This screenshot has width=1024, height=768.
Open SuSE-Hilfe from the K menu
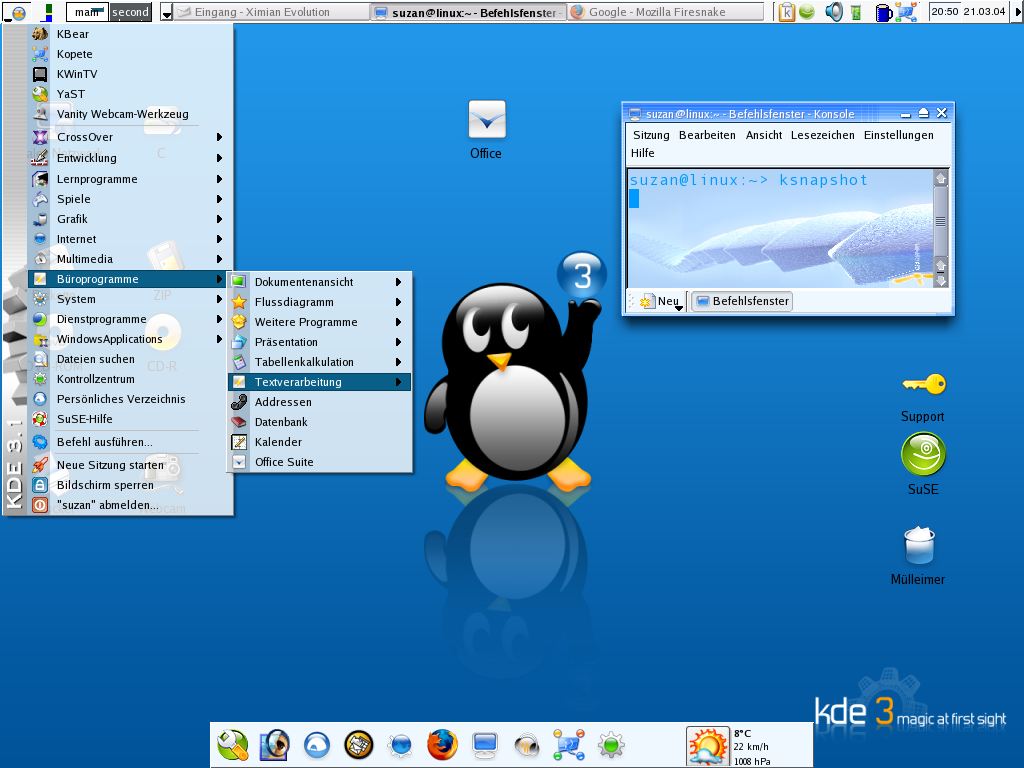click(131, 419)
